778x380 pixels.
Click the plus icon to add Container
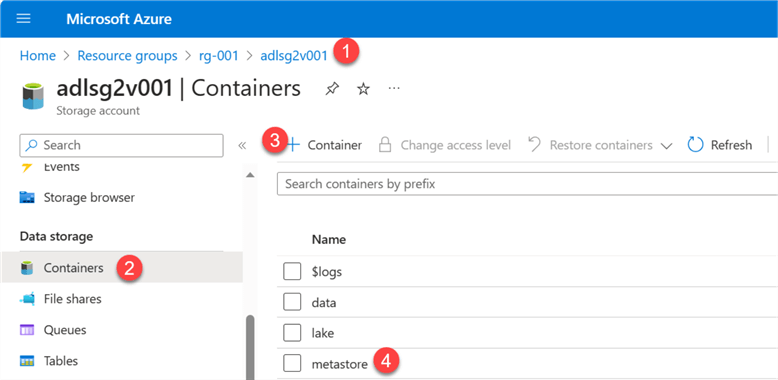[x=294, y=145]
